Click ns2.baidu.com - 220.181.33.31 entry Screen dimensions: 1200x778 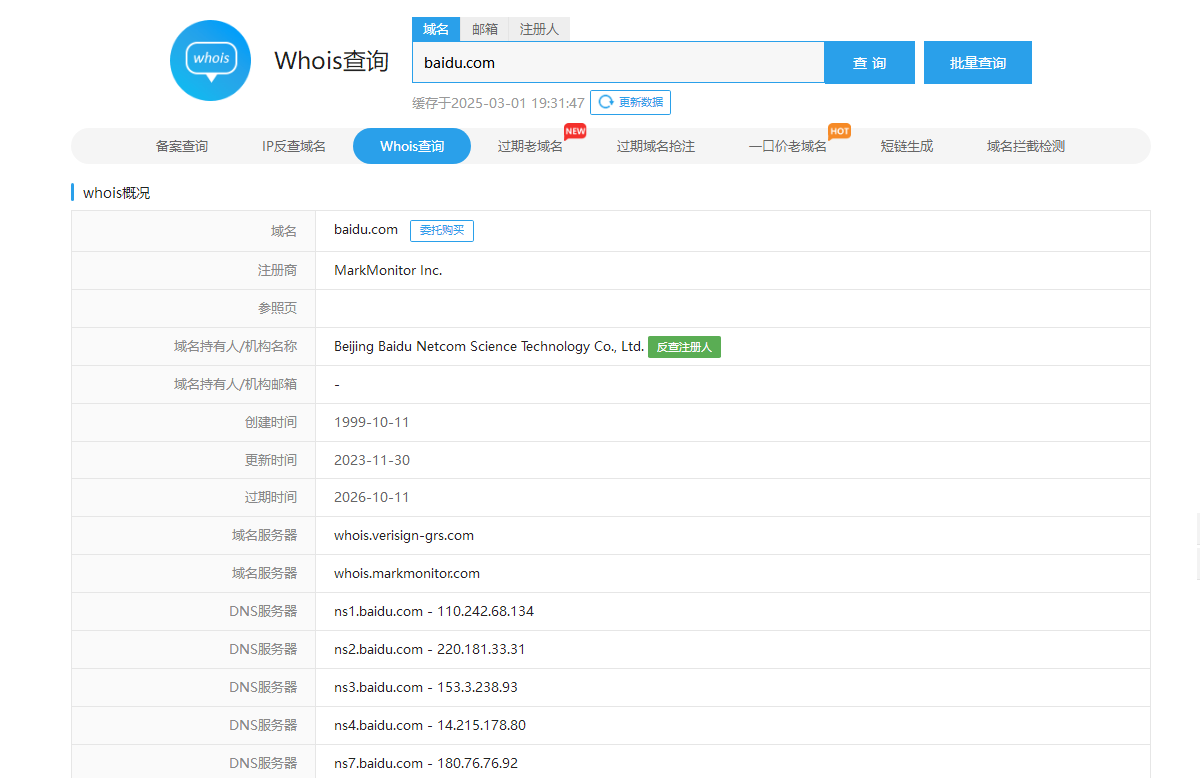coord(430,649)
